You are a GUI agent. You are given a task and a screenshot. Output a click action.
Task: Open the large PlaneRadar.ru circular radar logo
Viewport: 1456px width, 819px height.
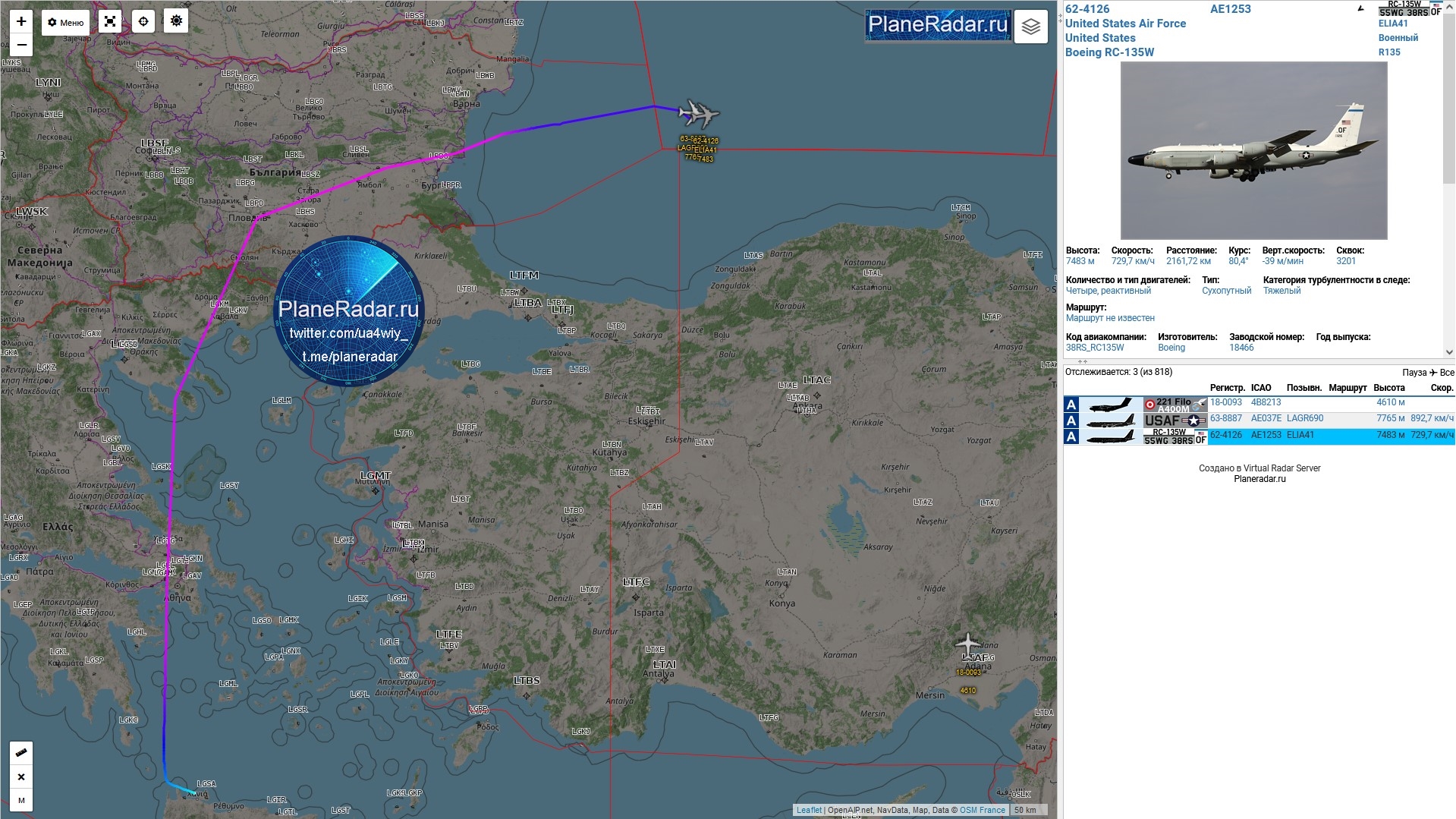(348, 311)
